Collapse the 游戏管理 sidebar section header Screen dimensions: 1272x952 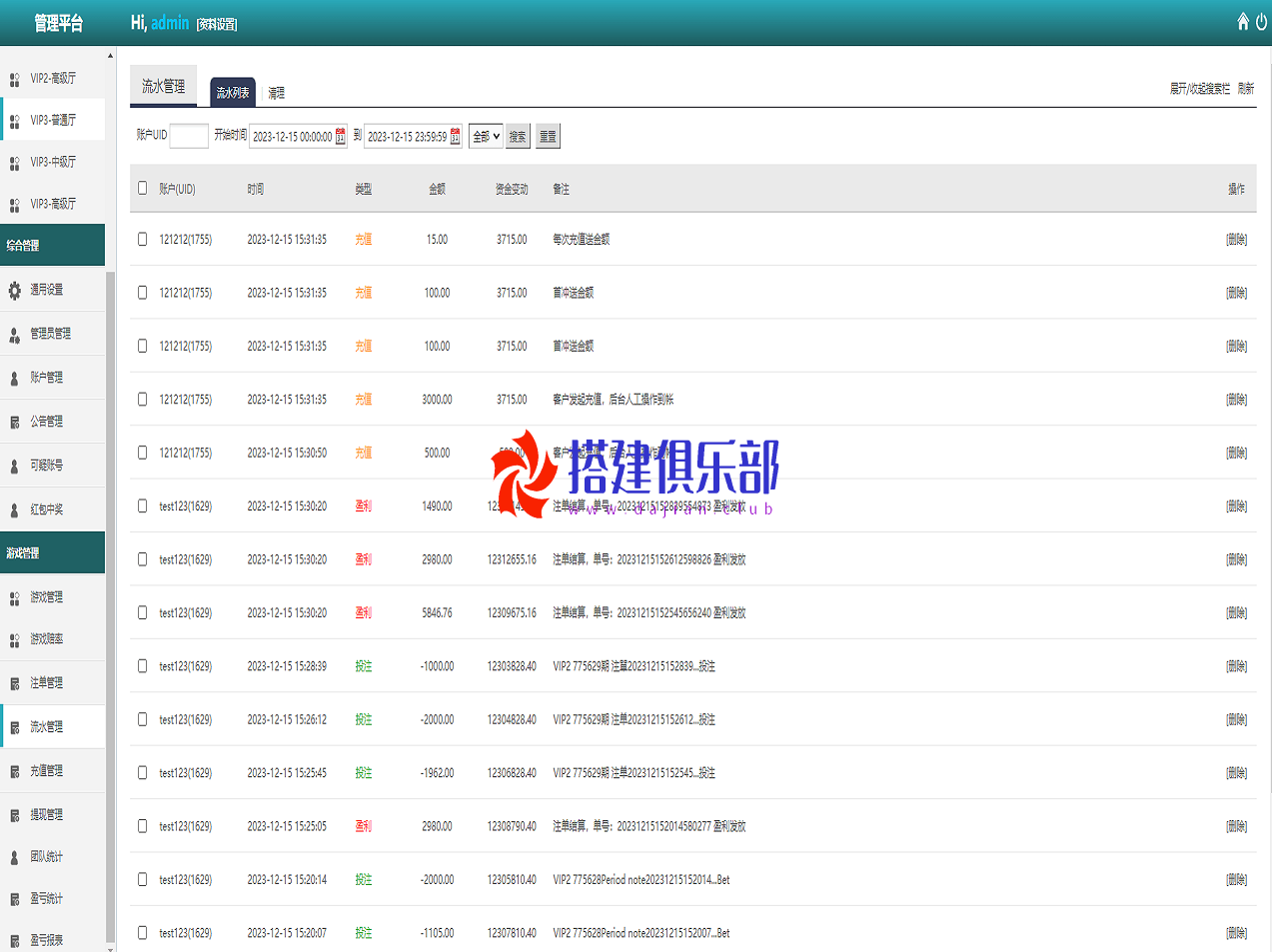[x=52, y=552]
